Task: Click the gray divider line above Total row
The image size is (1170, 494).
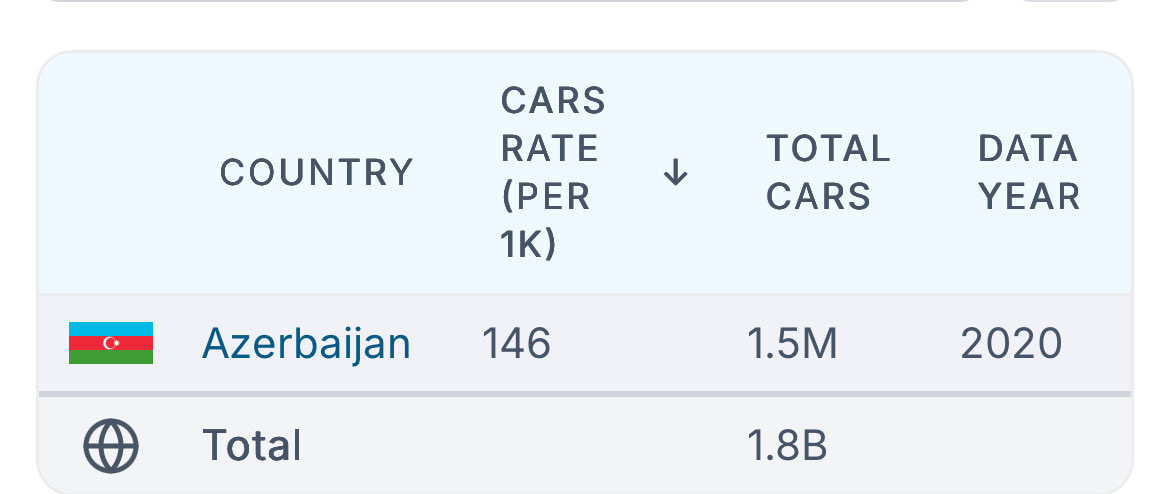Action: point(585,394)
